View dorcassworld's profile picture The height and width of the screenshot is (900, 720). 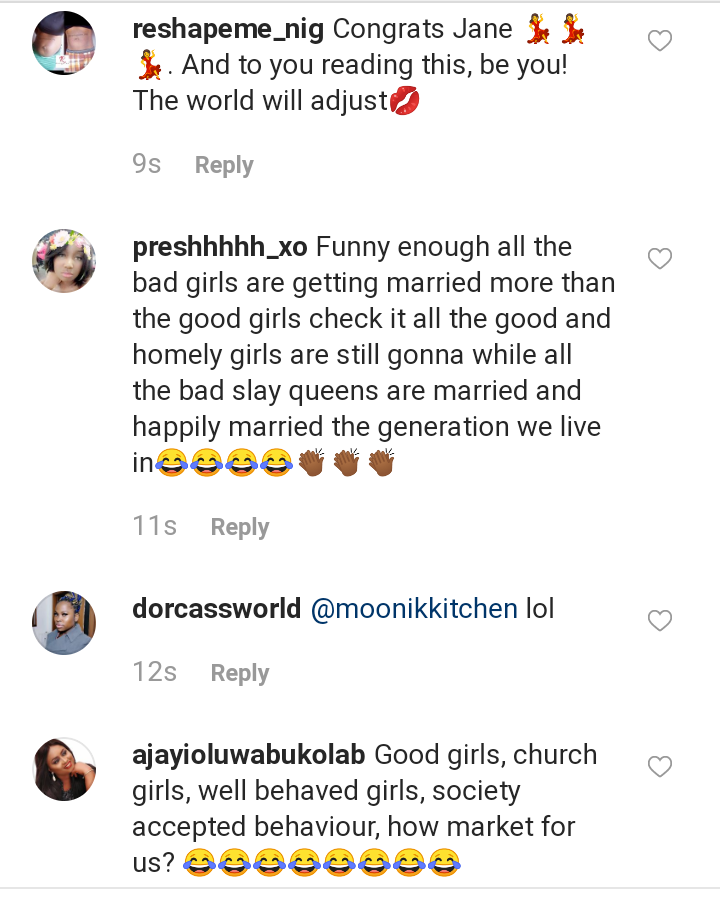point(64,623)
